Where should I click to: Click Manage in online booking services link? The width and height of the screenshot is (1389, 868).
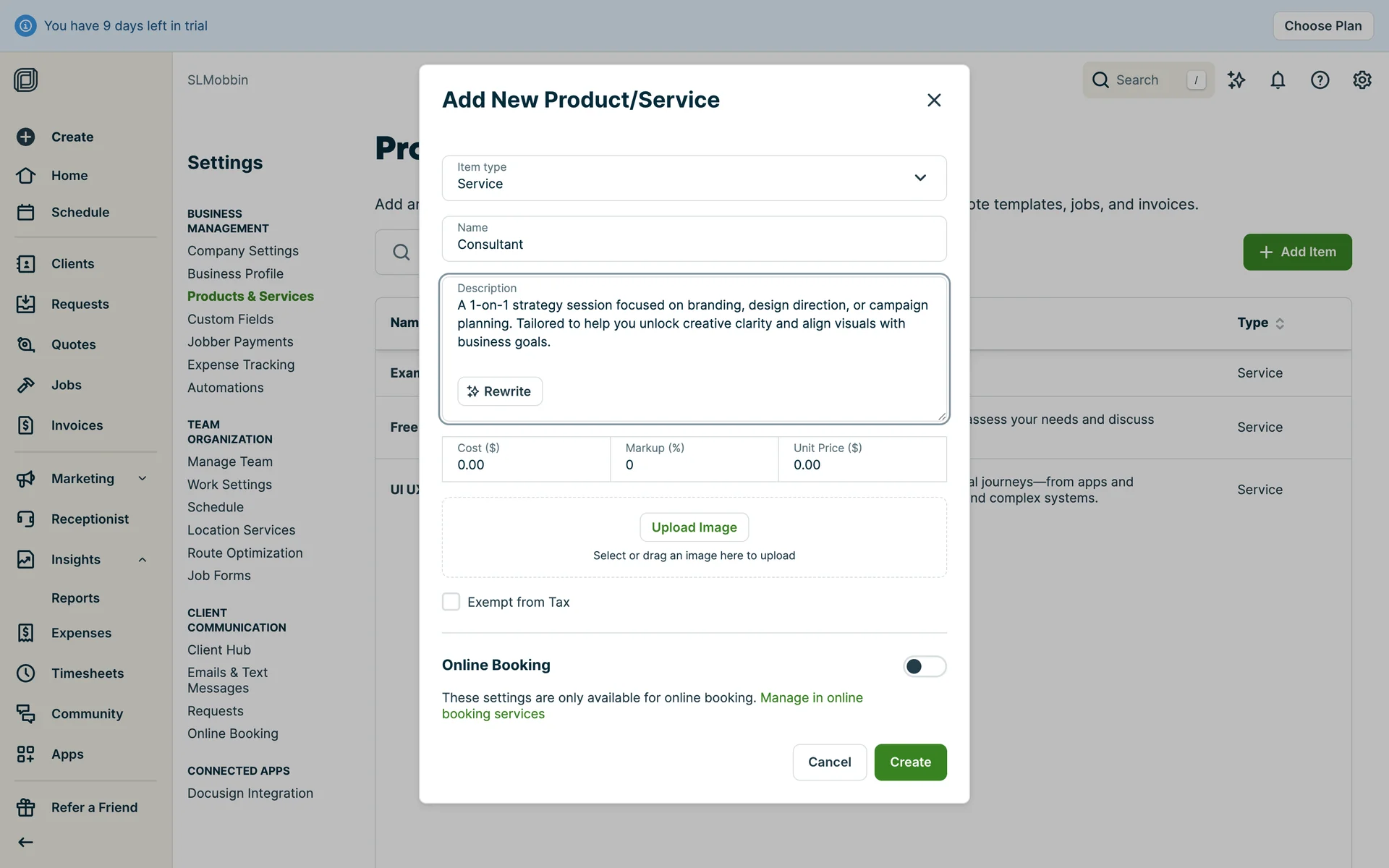pyautogui.click(x=811, y=698)
